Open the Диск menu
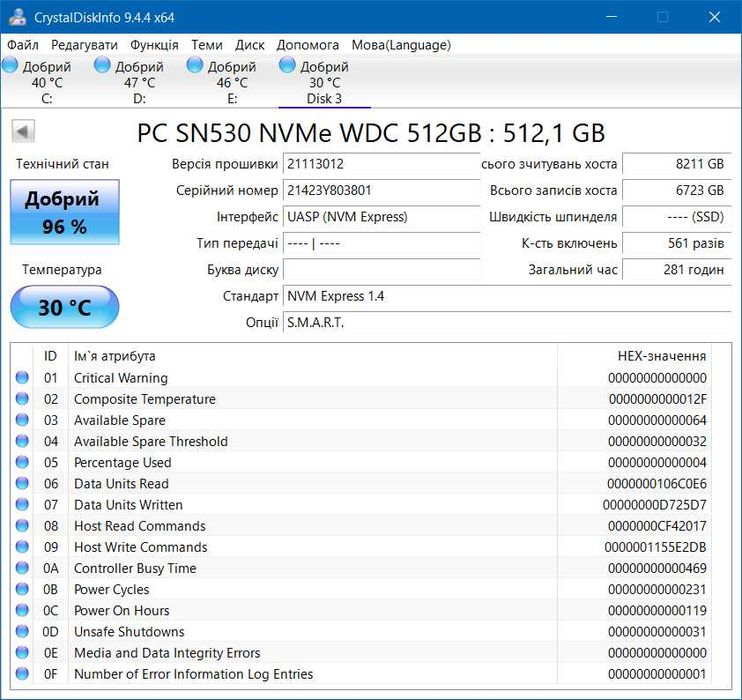Viewport: 742px width, 700px height. click(249, 45)
